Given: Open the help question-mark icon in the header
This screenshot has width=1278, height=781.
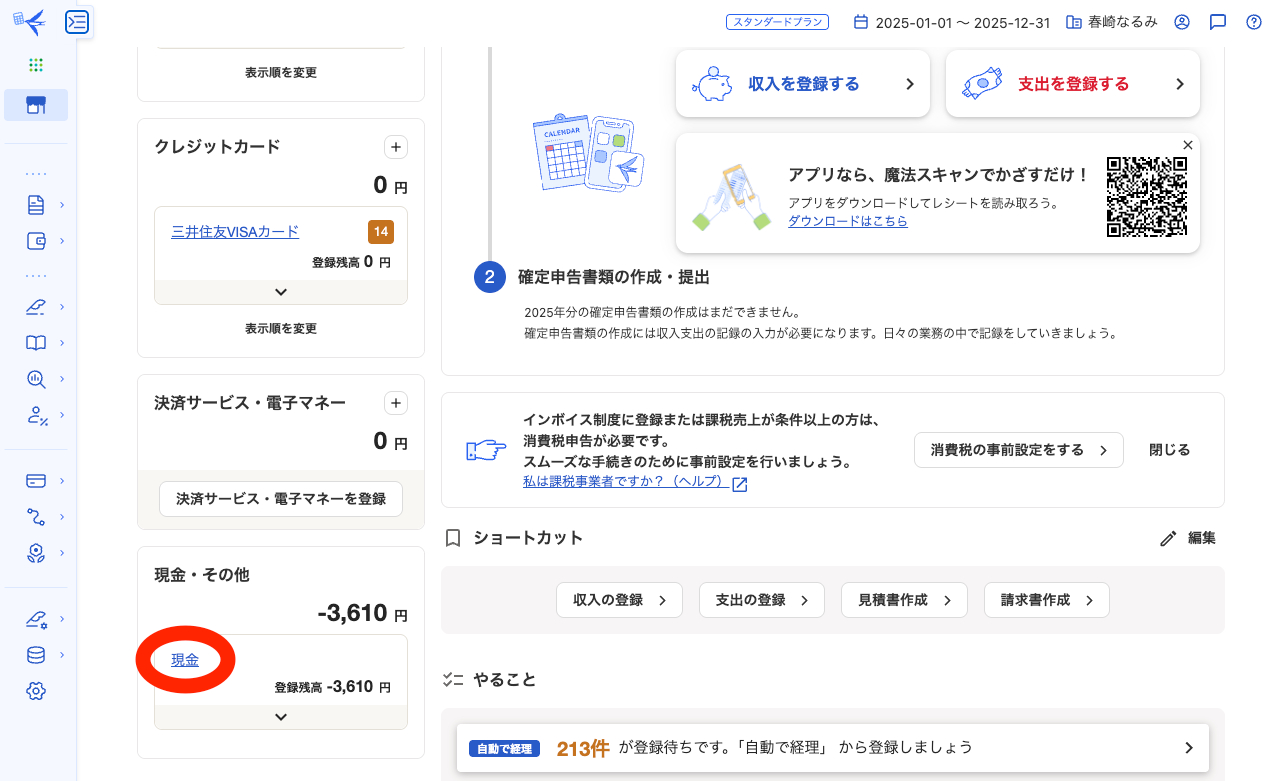Looking at the screenshot, I should [1253, 21].
